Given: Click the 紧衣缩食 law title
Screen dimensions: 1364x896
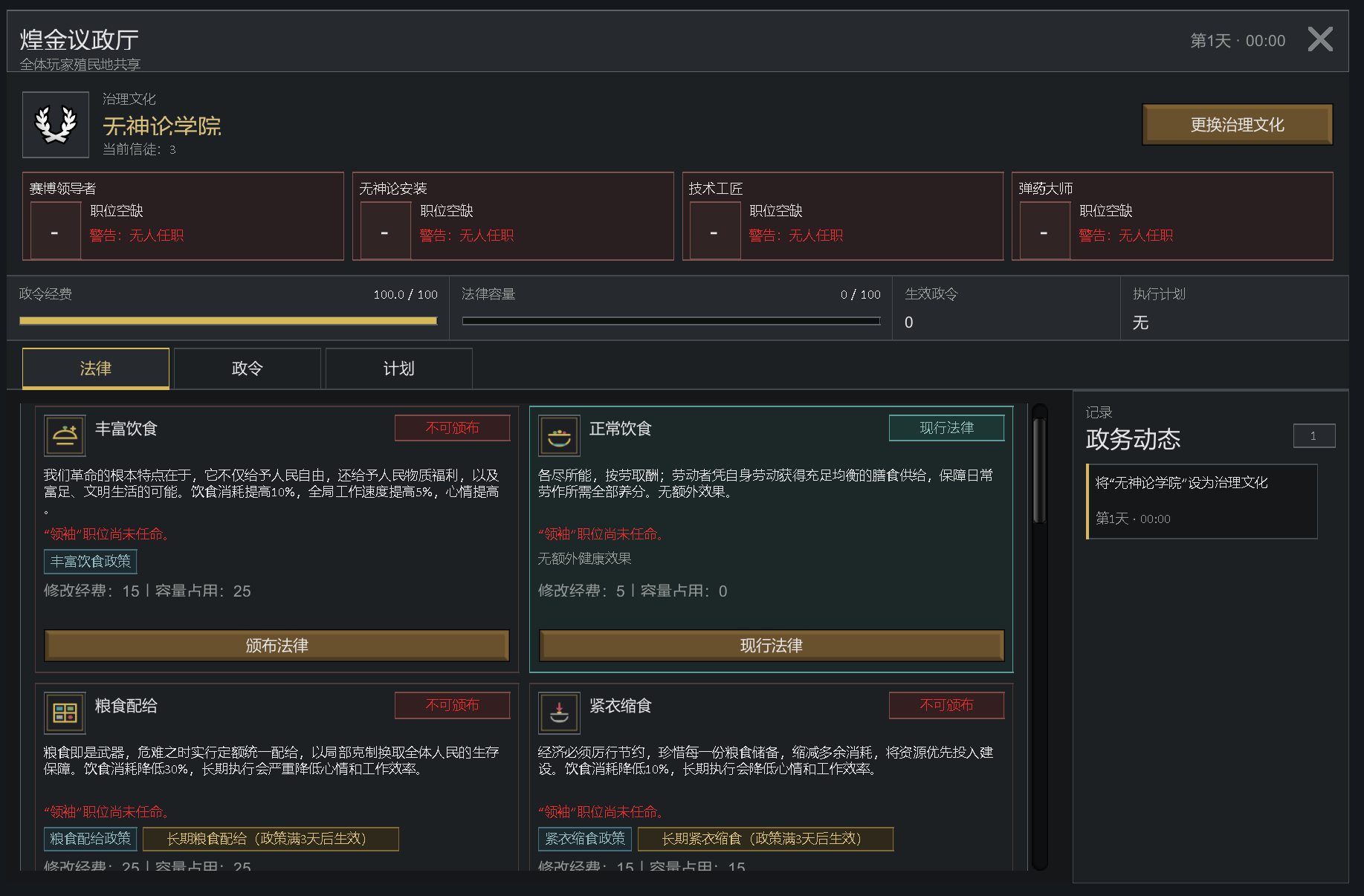Looking at the screenshot, I should click(x=621, y=706).
